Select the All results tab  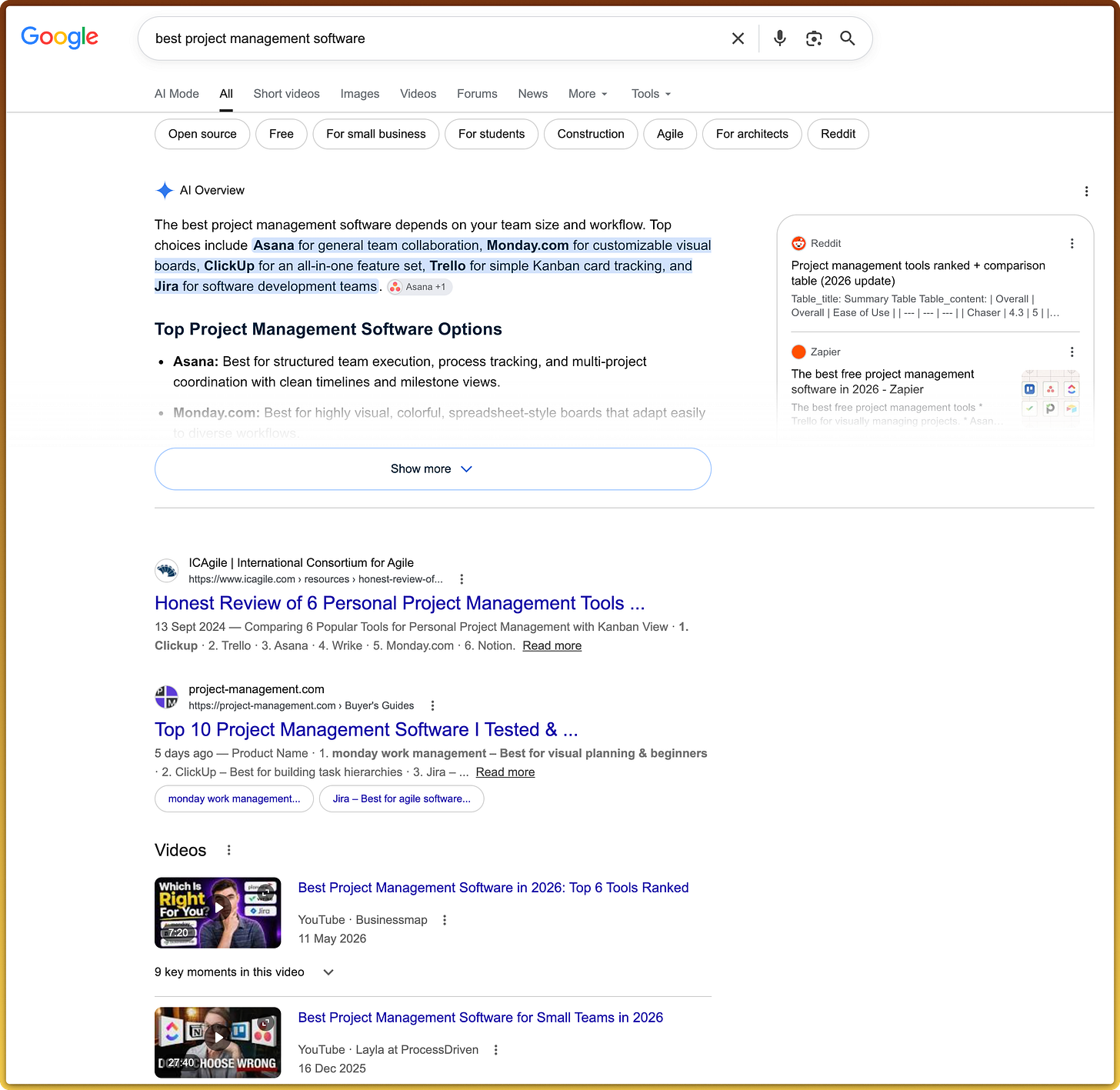click(226, 94)
